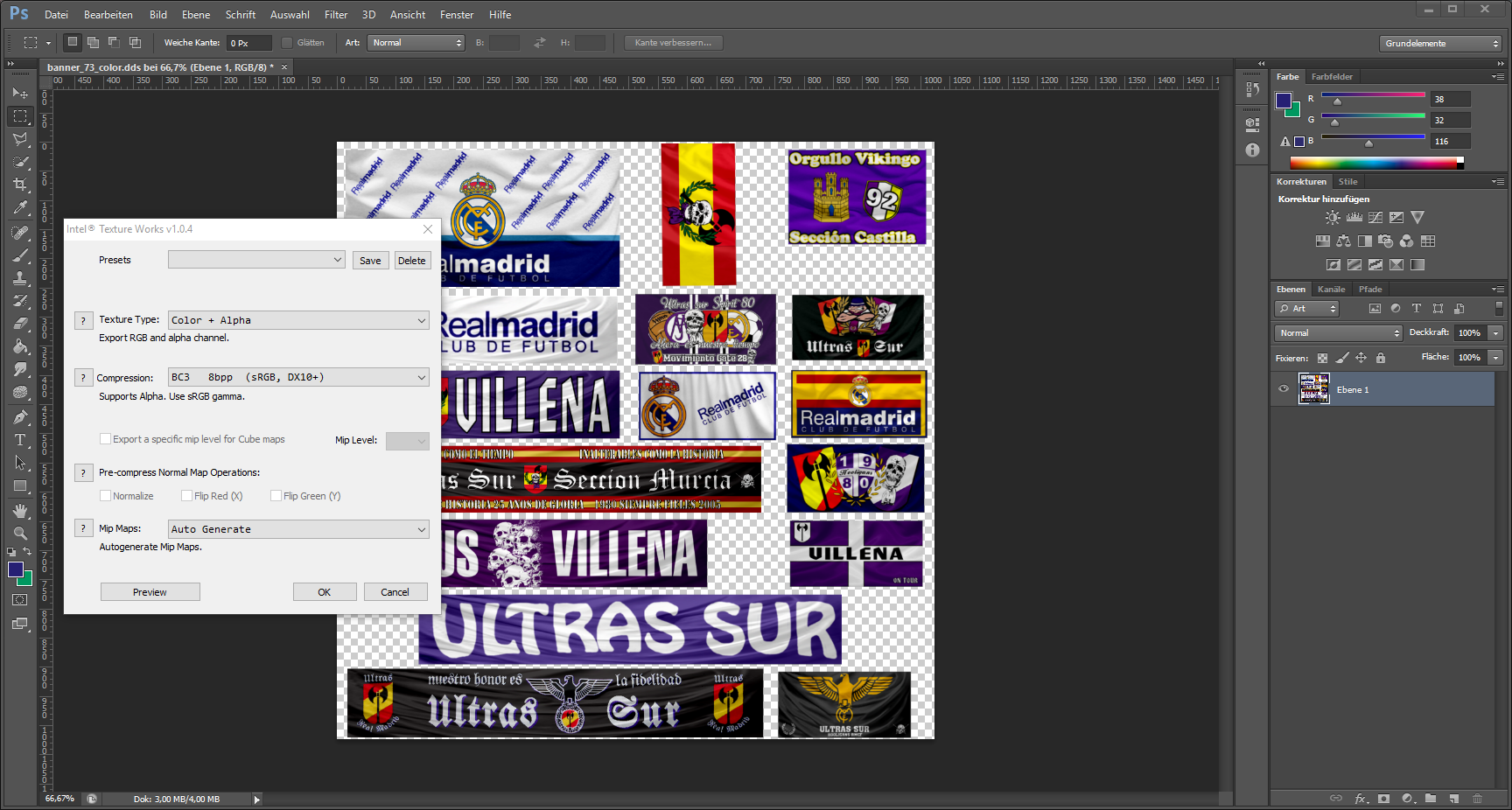This screenshot has height=810, width=1512.
Task: Open the Datei menu
Action: [56, 15]
